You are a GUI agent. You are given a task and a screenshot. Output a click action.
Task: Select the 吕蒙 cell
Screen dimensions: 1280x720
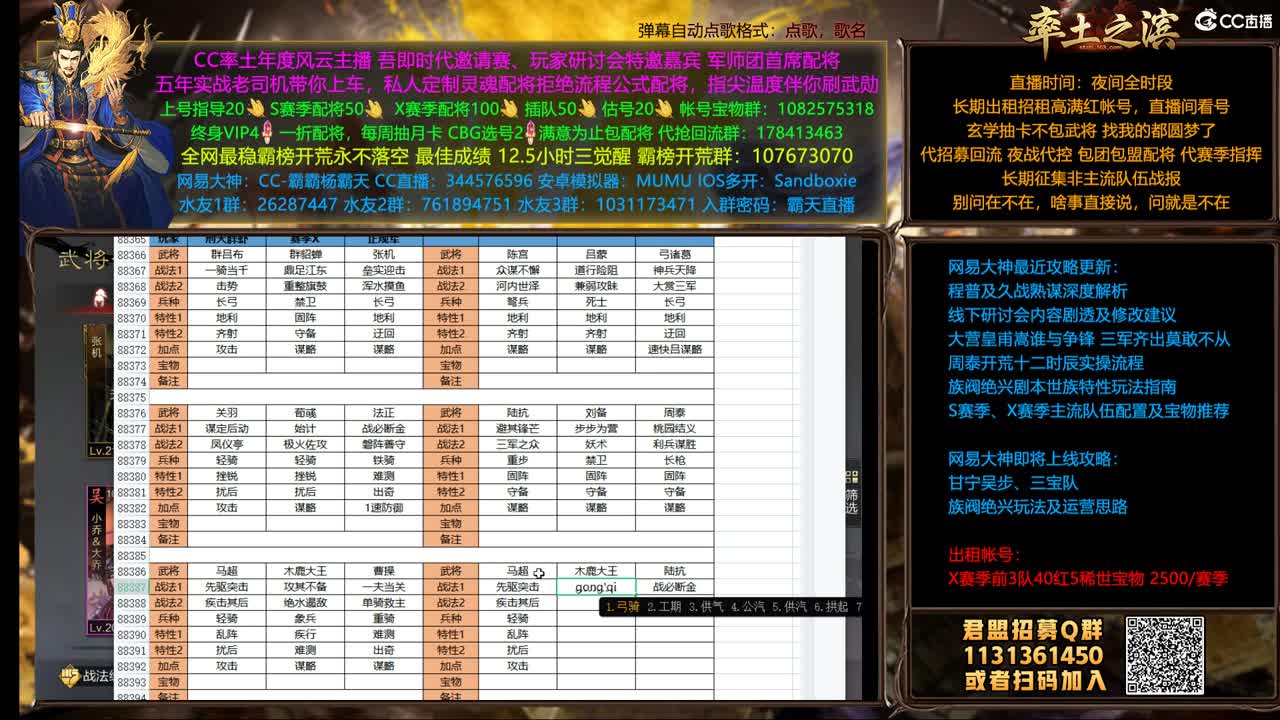click(x=596, y=255)
